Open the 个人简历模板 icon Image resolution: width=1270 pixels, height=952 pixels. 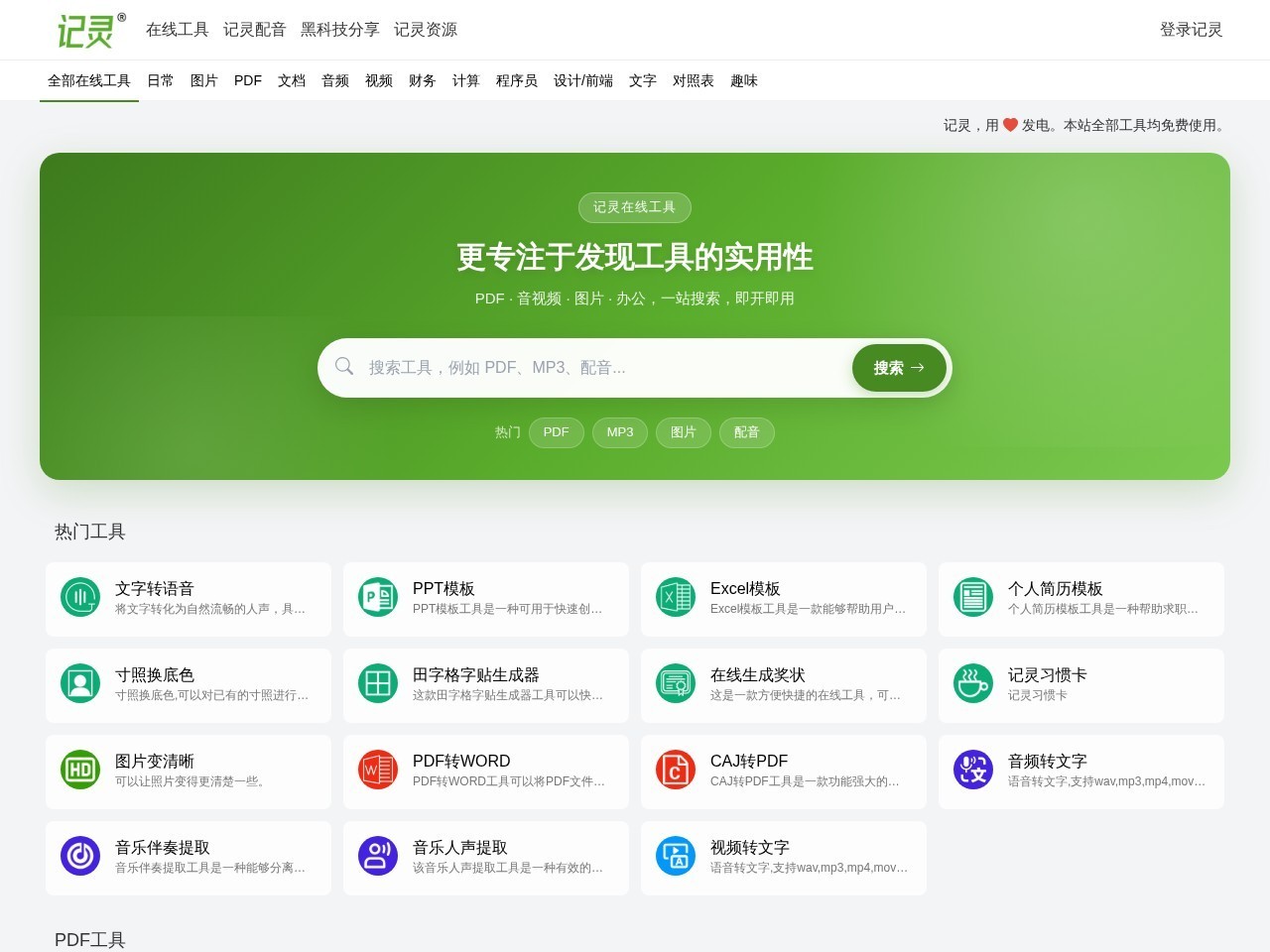(973, 597)
